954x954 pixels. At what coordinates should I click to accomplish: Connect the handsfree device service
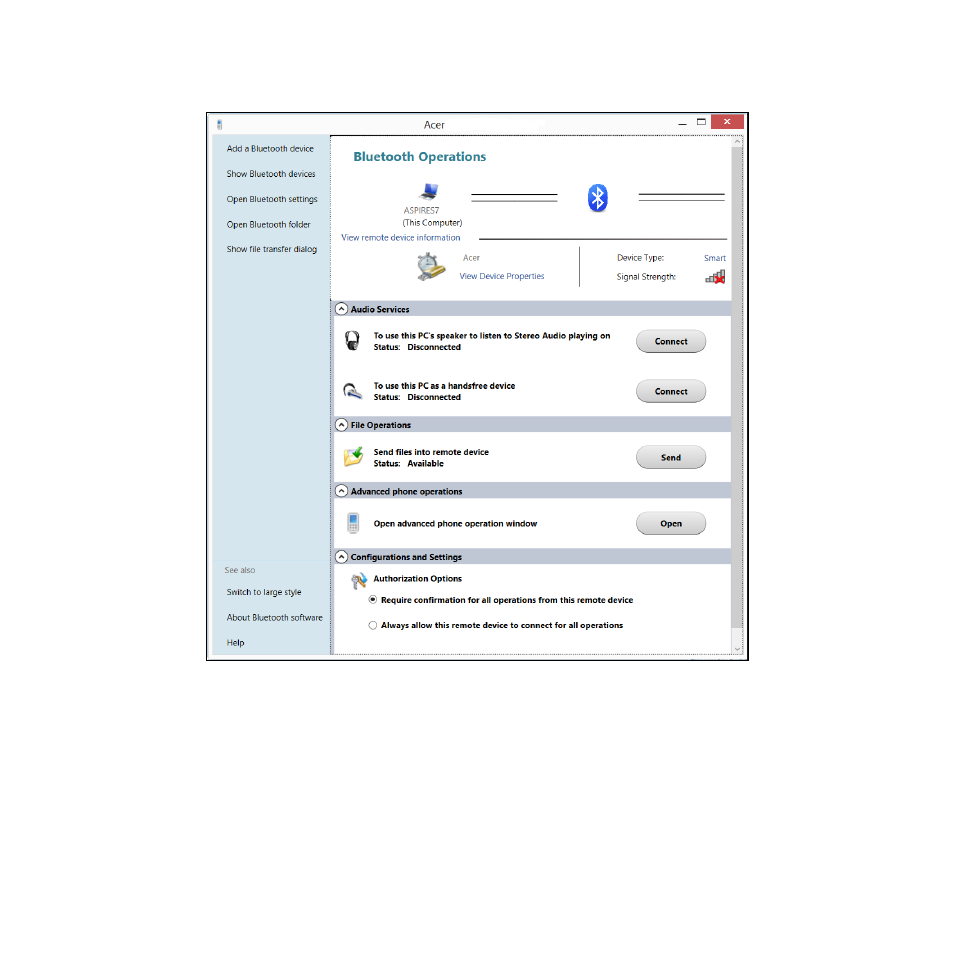671,391
